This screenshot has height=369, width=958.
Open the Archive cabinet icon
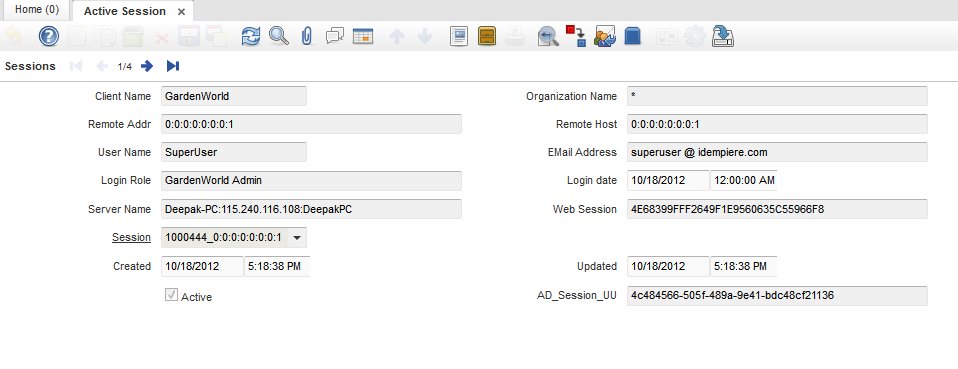click(x=487, y=37)
